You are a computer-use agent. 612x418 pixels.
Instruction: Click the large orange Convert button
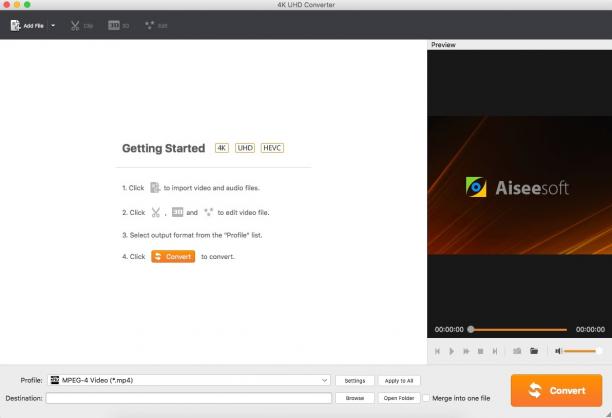coord(556,390)
